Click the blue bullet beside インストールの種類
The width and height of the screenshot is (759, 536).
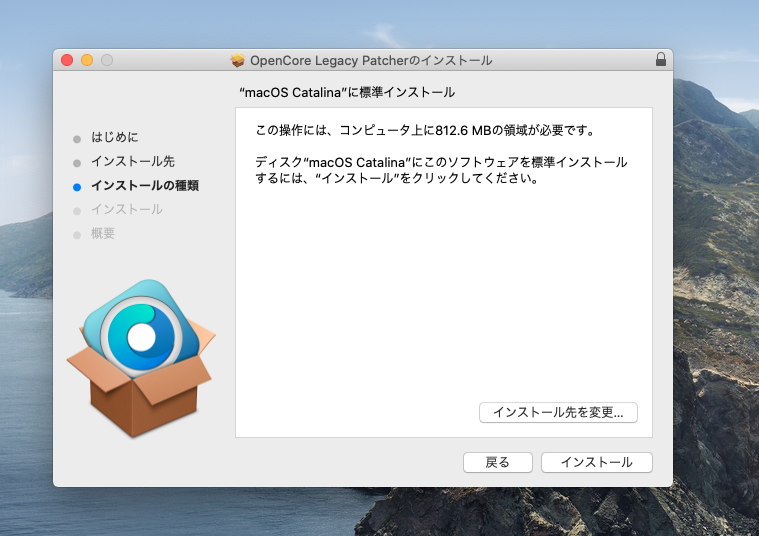77,186
